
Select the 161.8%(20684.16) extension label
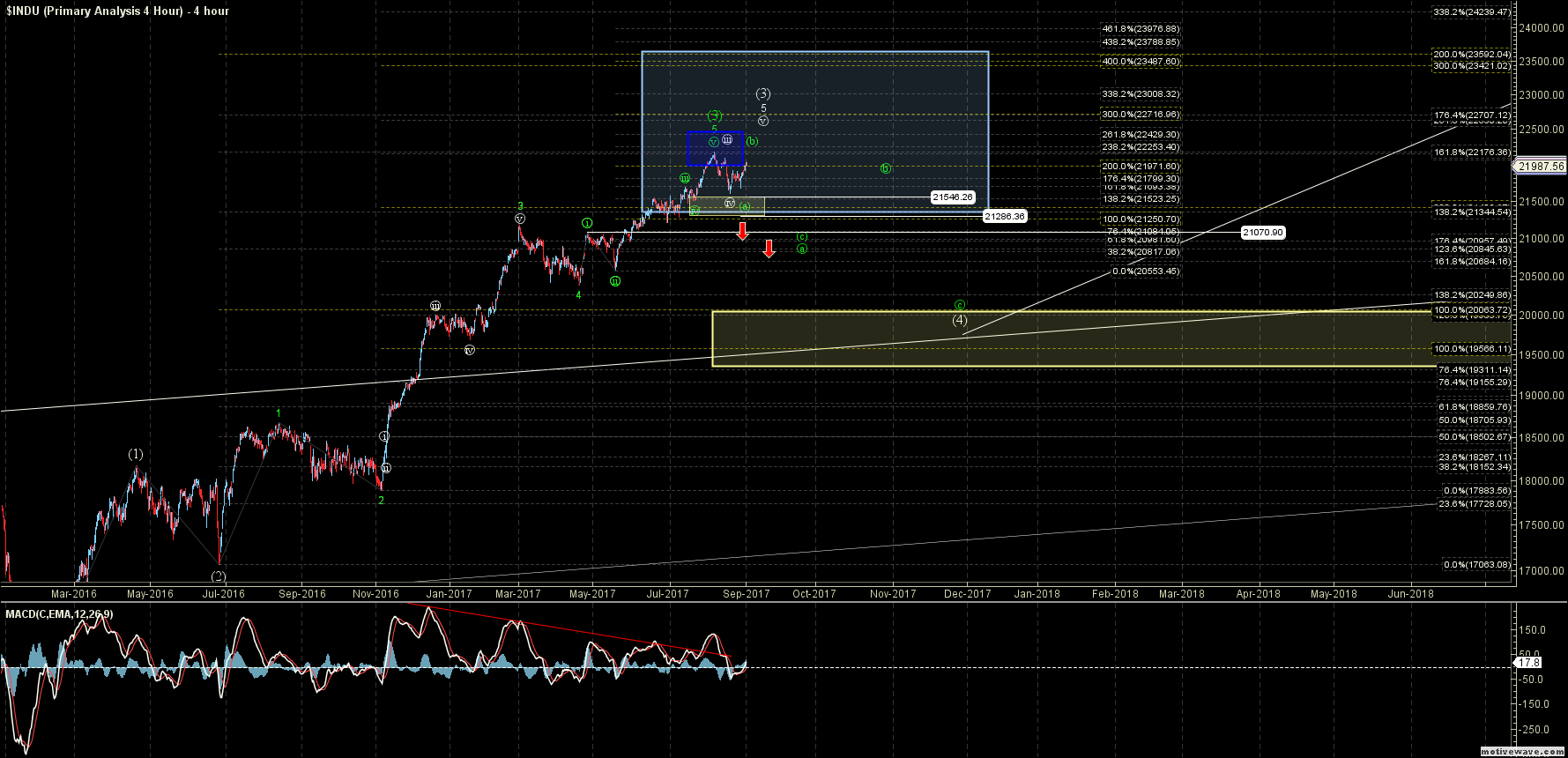[1472, 262]
